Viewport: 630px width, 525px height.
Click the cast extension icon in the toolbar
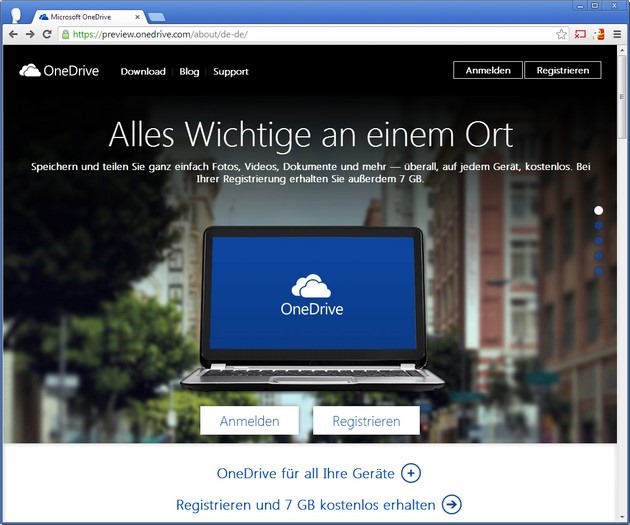pyautogui.click(x=580, y=34)
